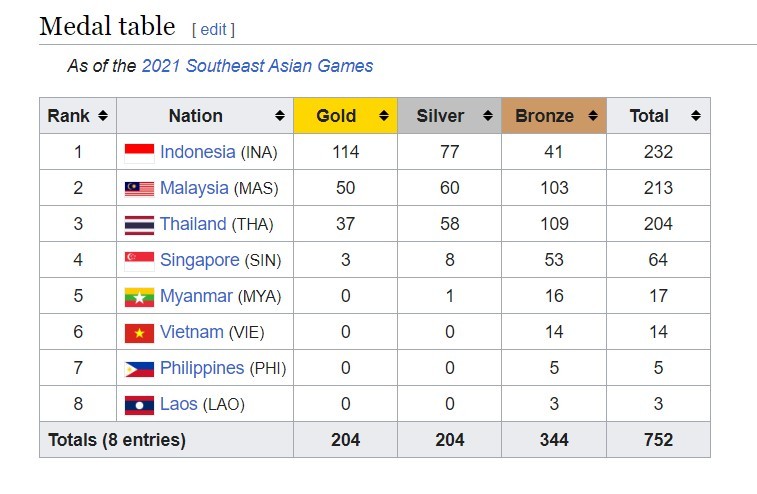Sort by Gold medal count arrows

coord(384,115)
